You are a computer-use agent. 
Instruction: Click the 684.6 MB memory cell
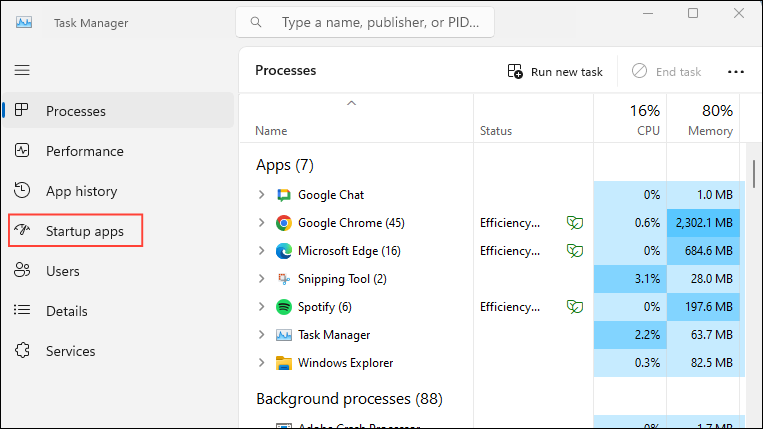703,251
